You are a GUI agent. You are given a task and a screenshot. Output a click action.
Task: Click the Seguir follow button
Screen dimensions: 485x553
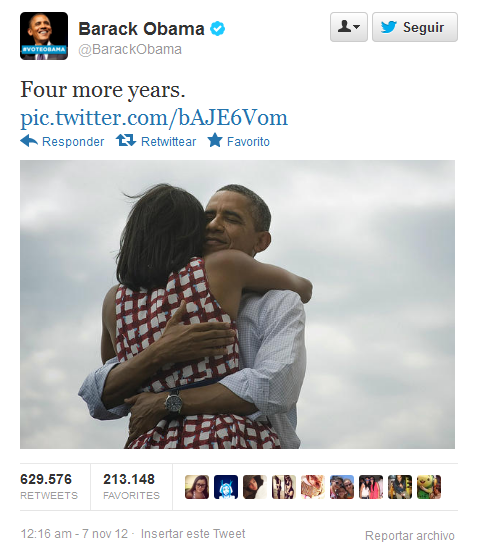point(415,27)
